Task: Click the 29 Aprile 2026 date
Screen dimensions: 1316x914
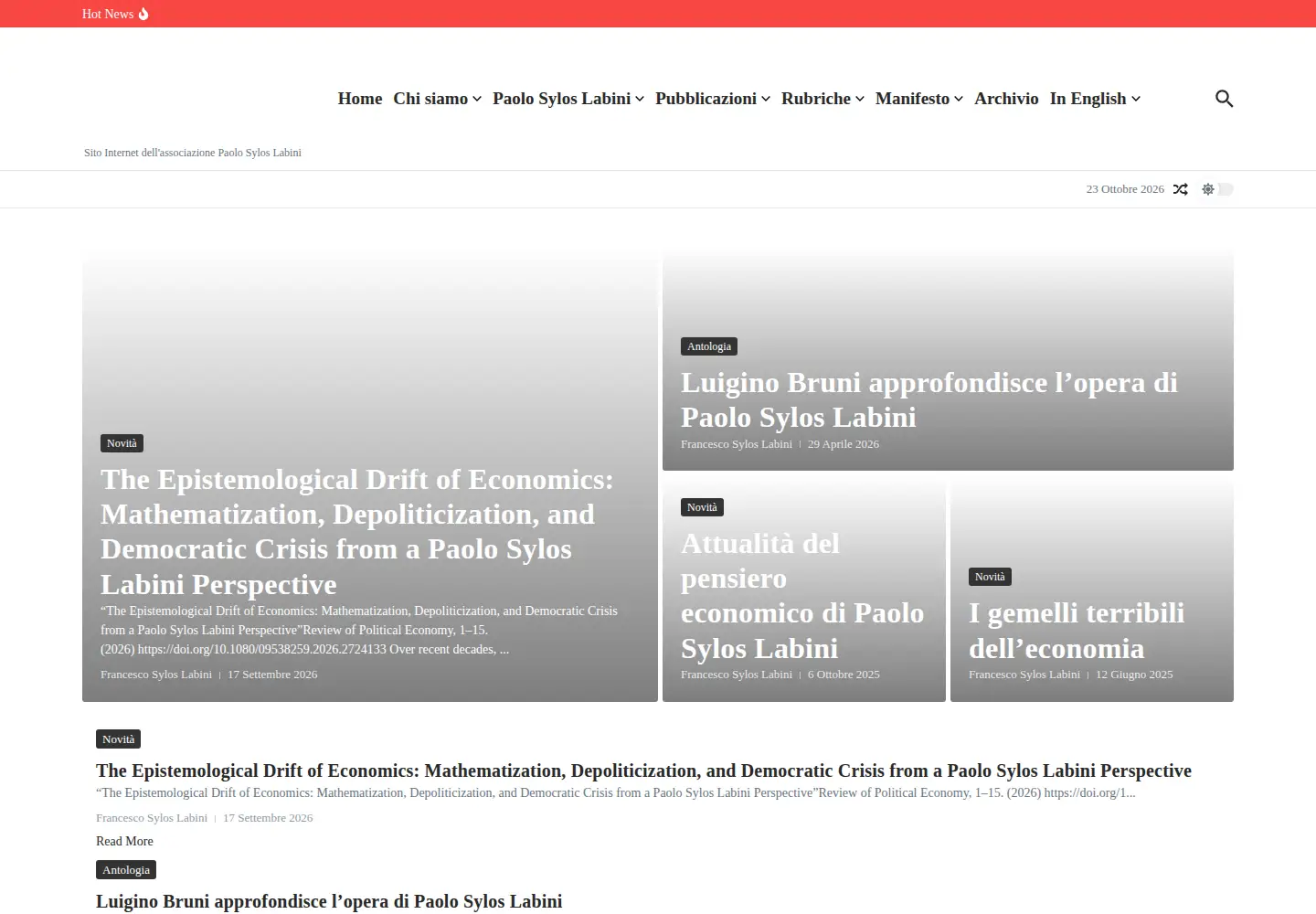Action: click(844, 444)
